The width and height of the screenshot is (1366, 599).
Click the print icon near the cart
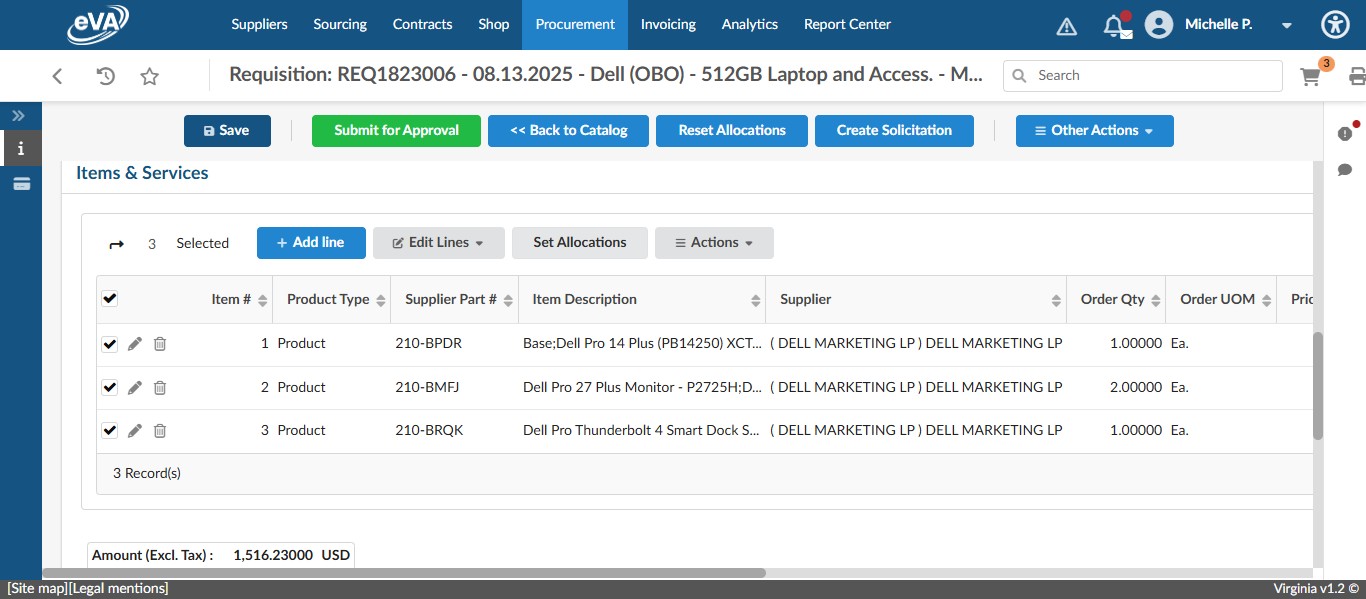point(1356,75)
